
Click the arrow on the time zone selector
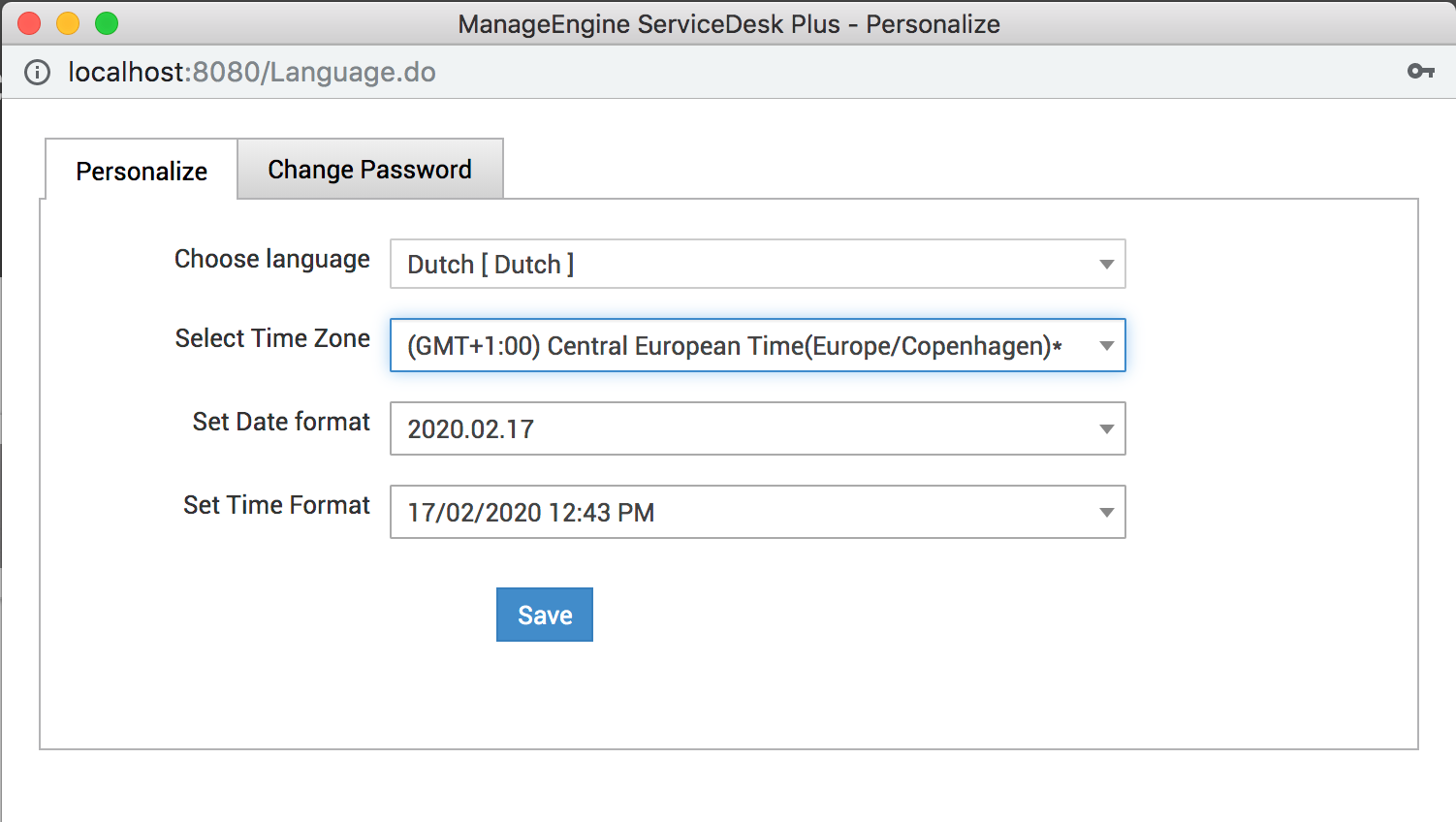(1106, 346)
